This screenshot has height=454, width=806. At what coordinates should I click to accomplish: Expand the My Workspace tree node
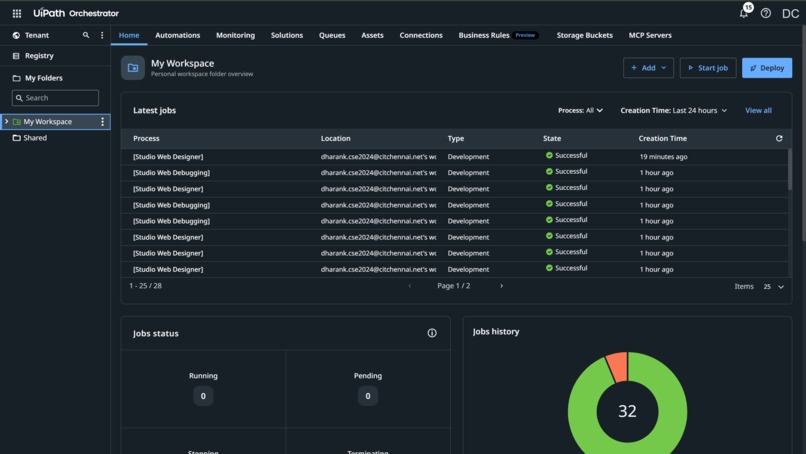pos(6,121)
